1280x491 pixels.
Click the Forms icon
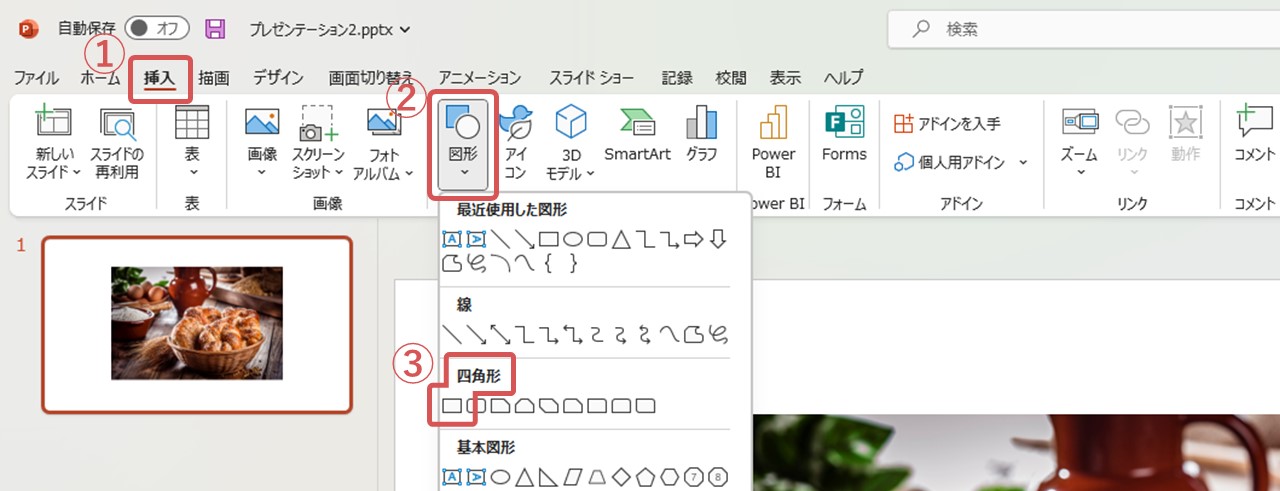pyautogui.click(x=844, y=122)
